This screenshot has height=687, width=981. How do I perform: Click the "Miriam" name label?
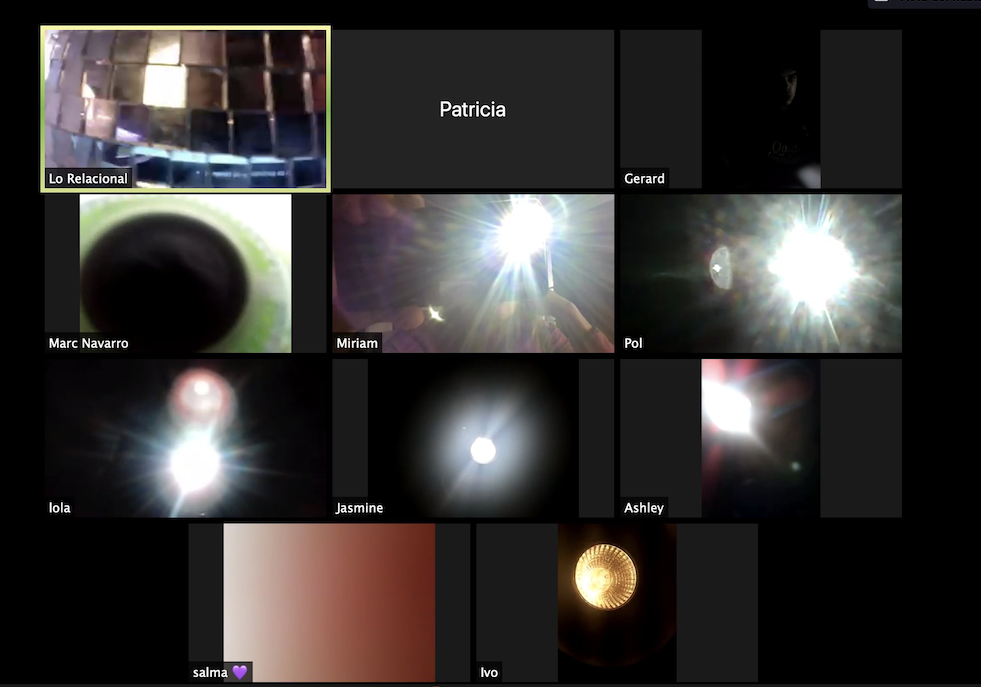coord(357,343)
